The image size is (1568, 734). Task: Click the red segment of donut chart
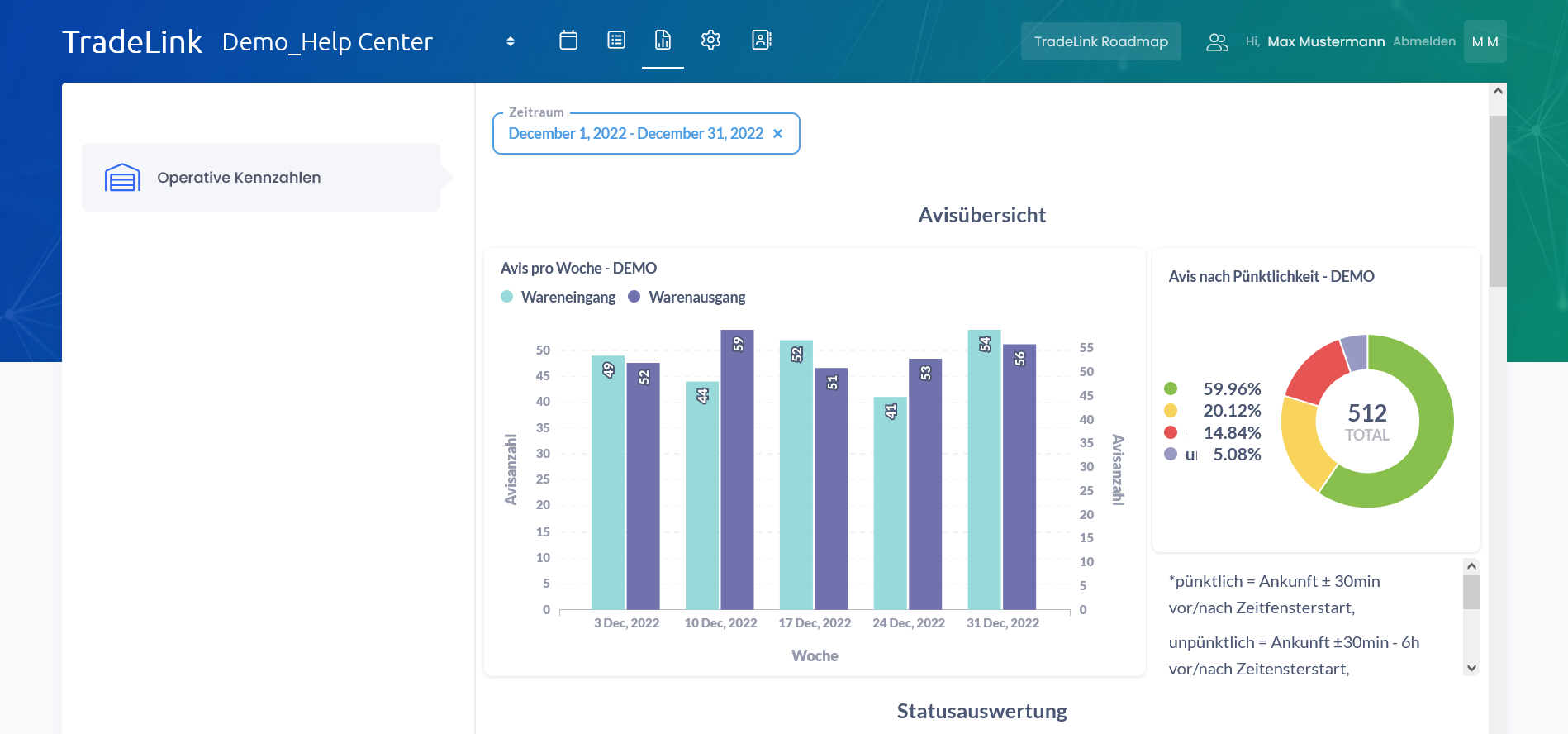1317,371
